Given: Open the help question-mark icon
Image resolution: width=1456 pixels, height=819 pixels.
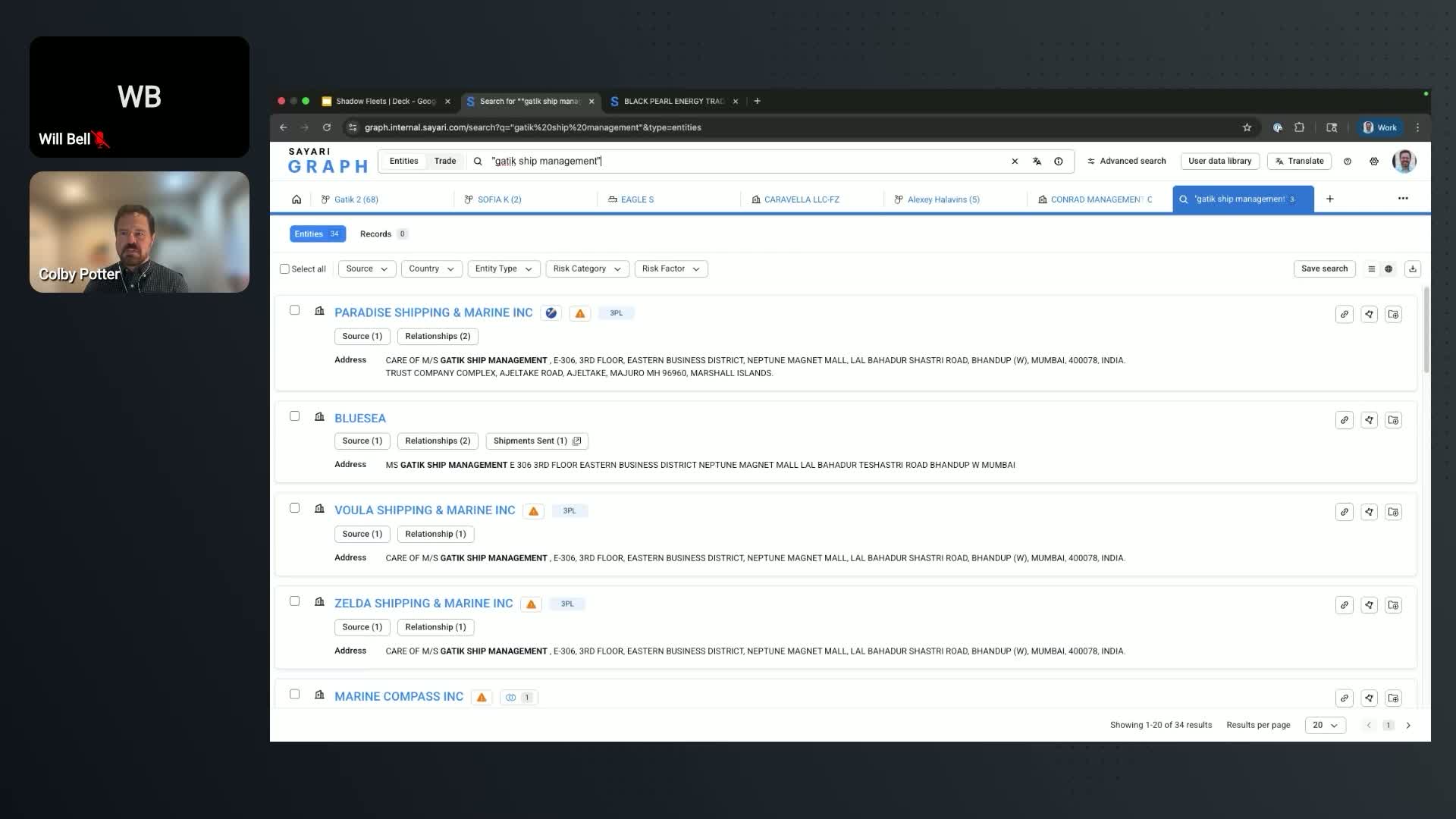Looking at the screenshot, I should click(x=1348, y=162).
